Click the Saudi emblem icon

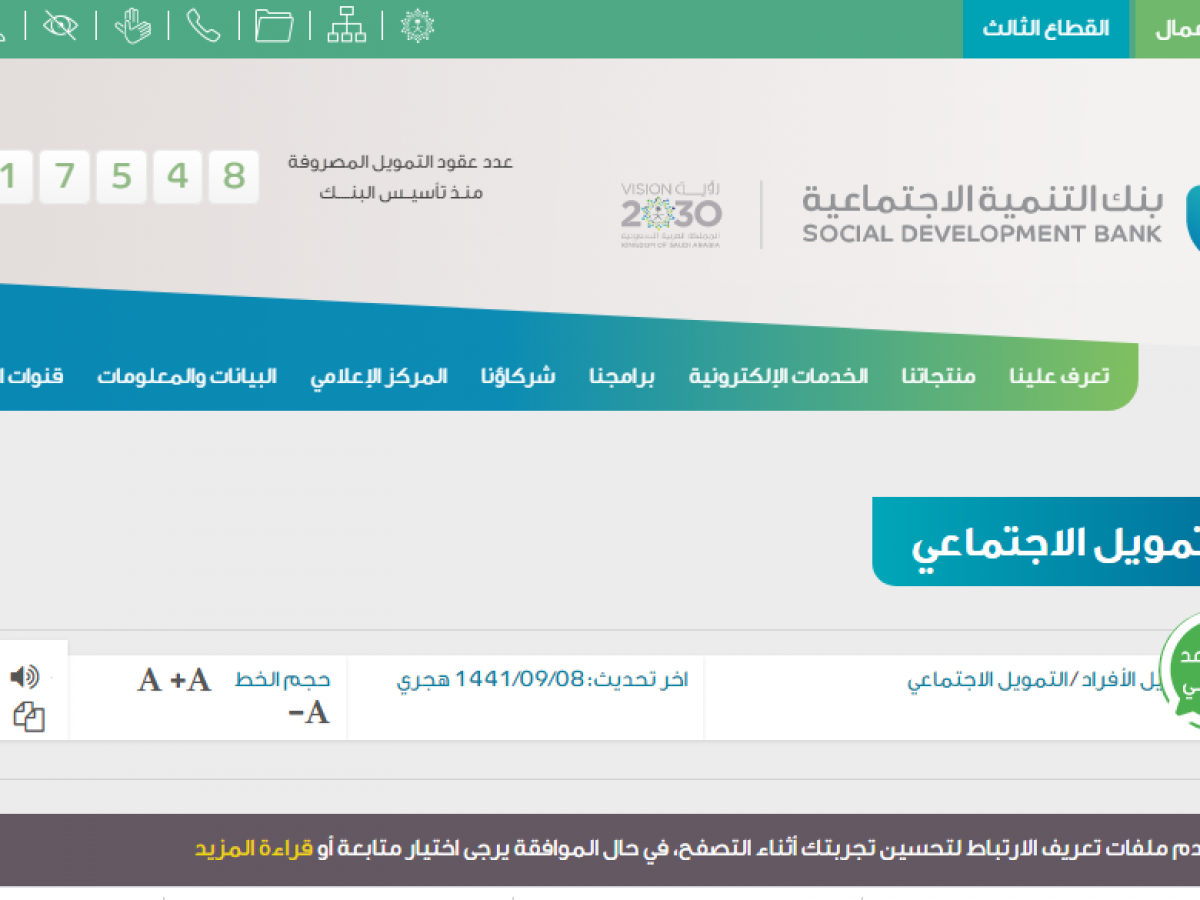click(x=417, y=26)
